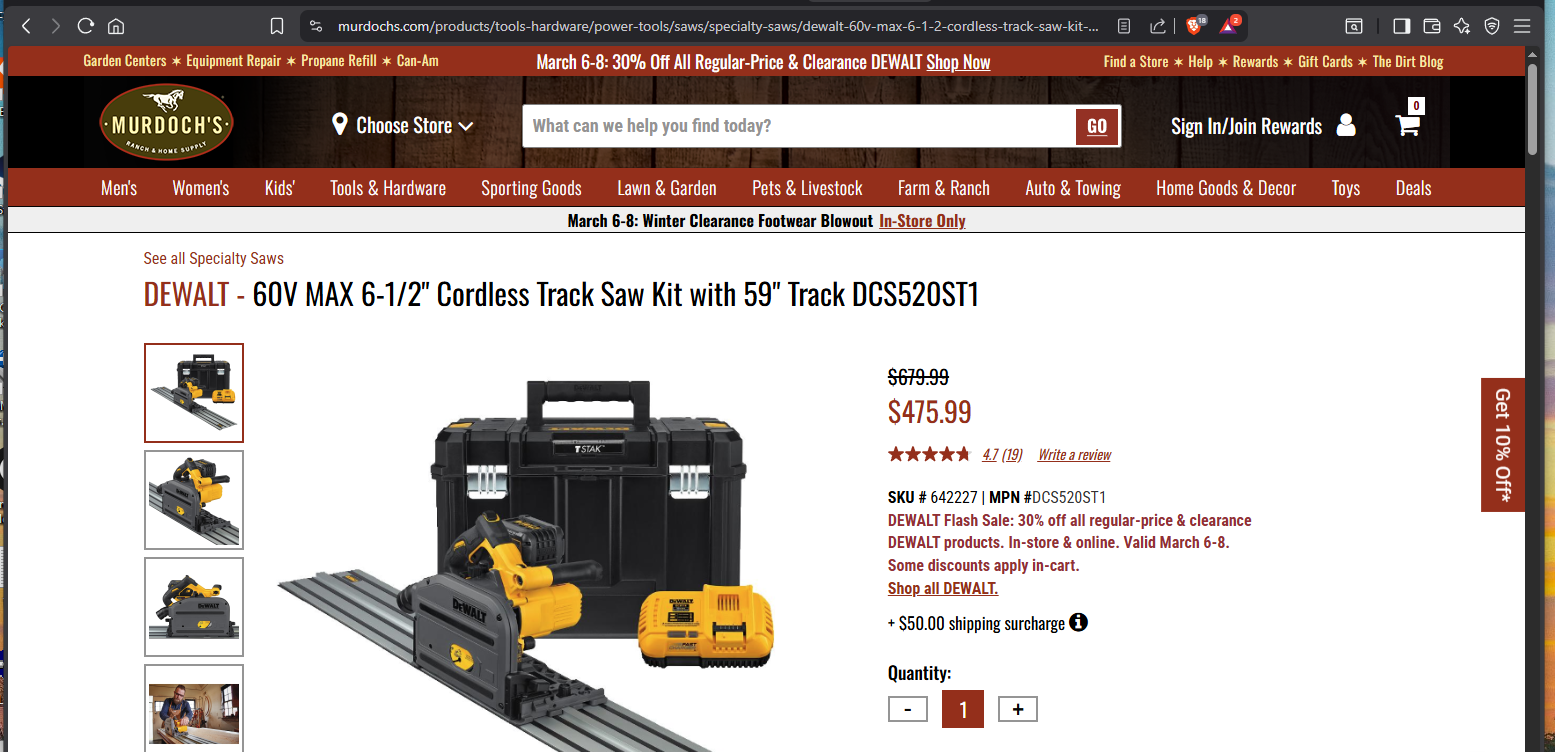Open the browser hamburger menu
This screenshot has height=752, width=1555.
click(1522, 26)
